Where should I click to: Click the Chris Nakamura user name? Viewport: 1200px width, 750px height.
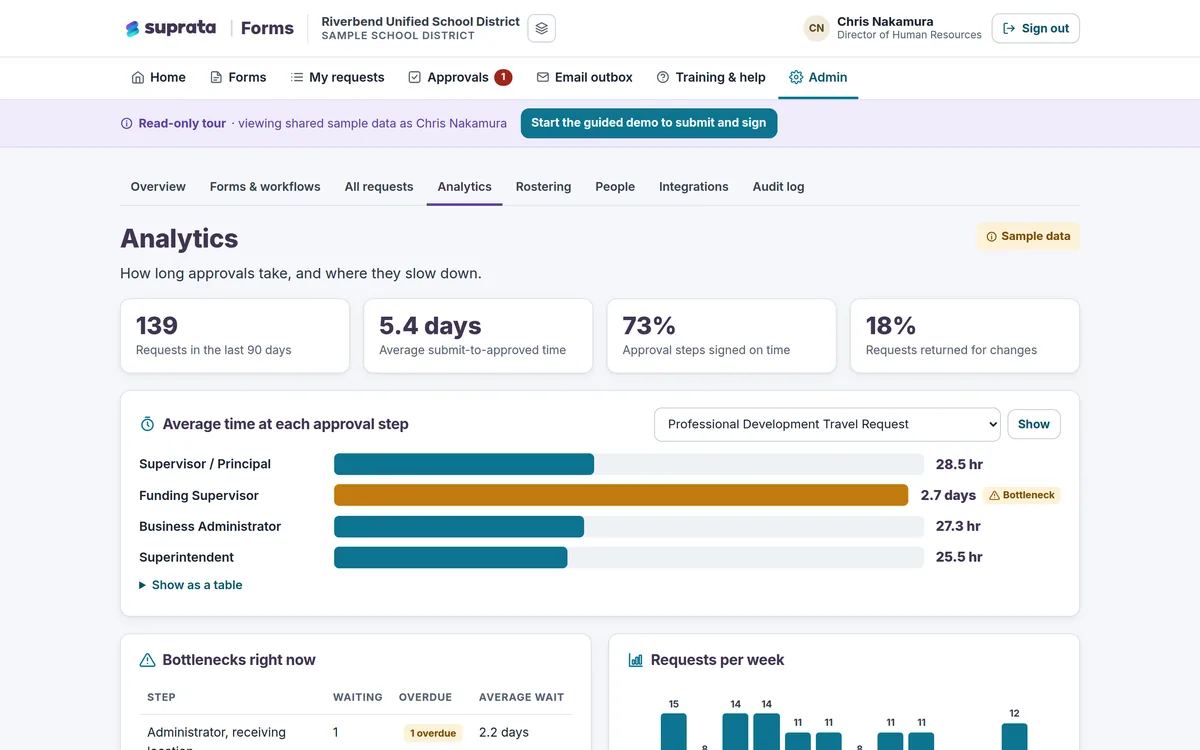pos(885,21)
